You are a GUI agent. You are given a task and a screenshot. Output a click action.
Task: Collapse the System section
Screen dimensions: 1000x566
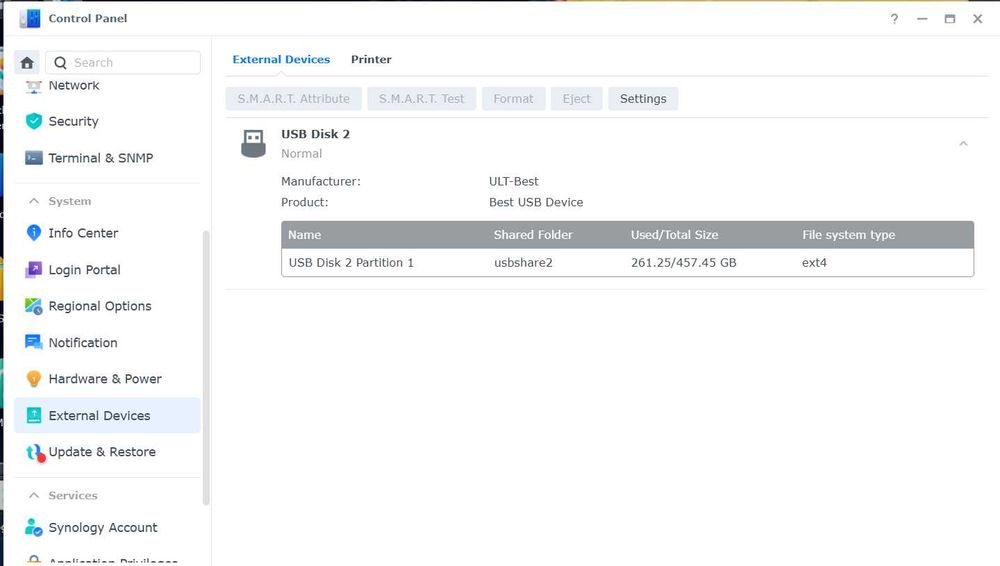34,201
